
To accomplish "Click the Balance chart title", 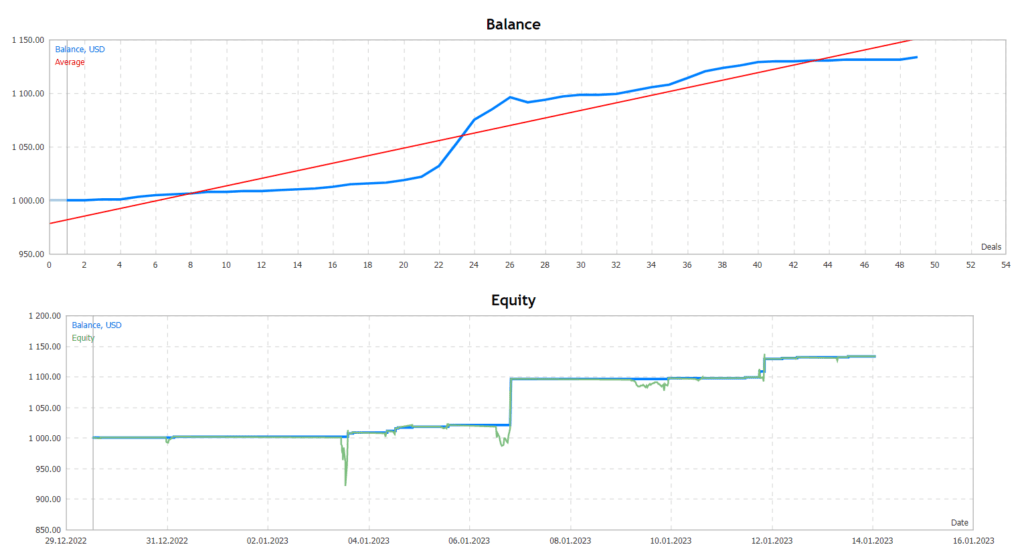I will coord(512,24).
